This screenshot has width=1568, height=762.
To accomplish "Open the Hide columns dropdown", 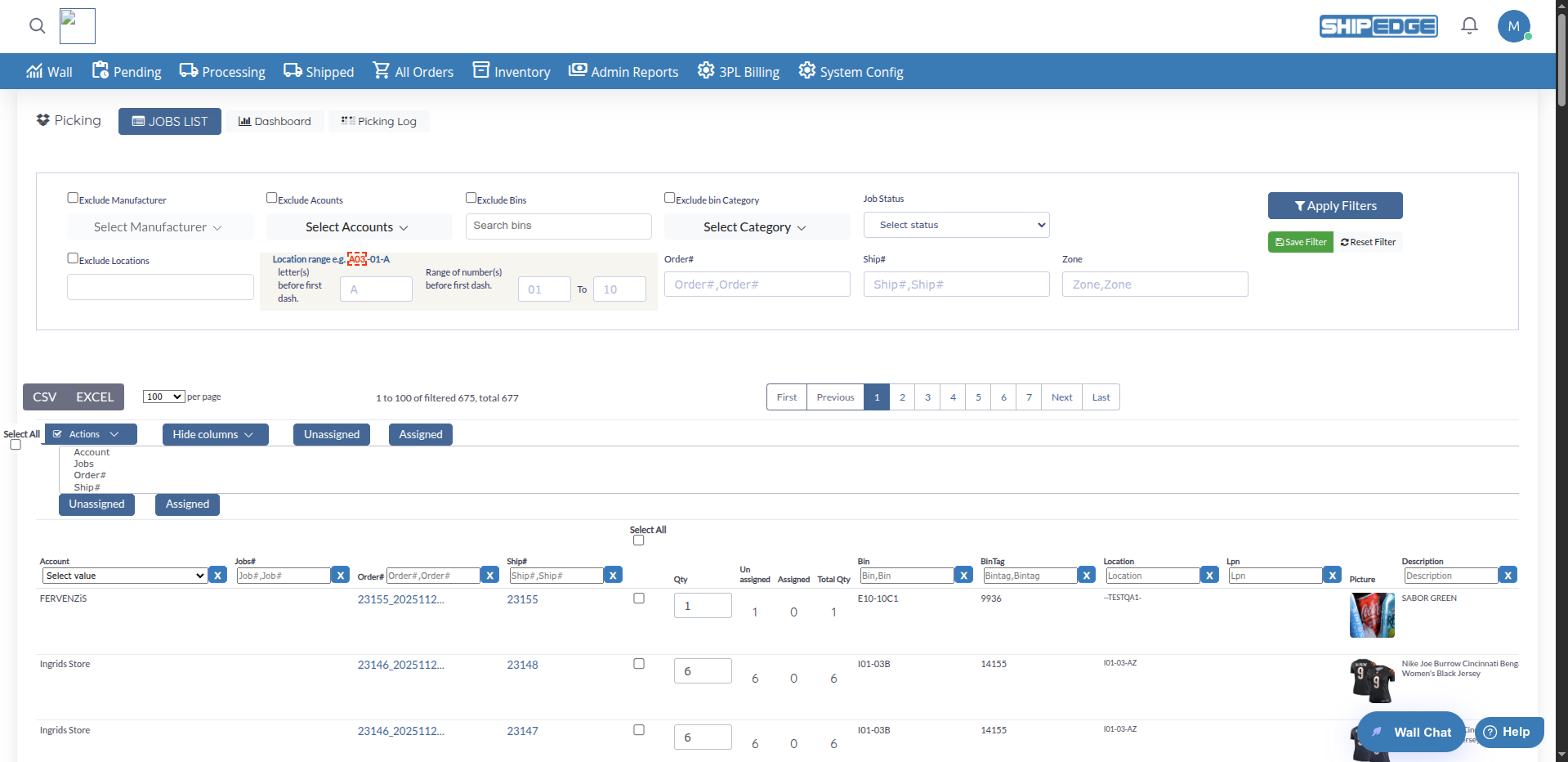I will coord(215,434).
